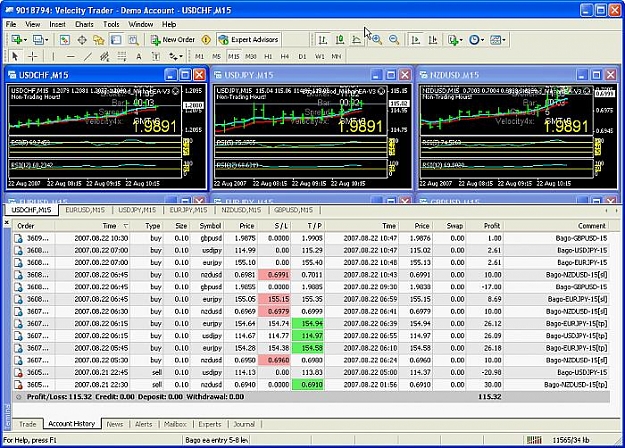Select the profit value -20.98

(x=492, y=373)
